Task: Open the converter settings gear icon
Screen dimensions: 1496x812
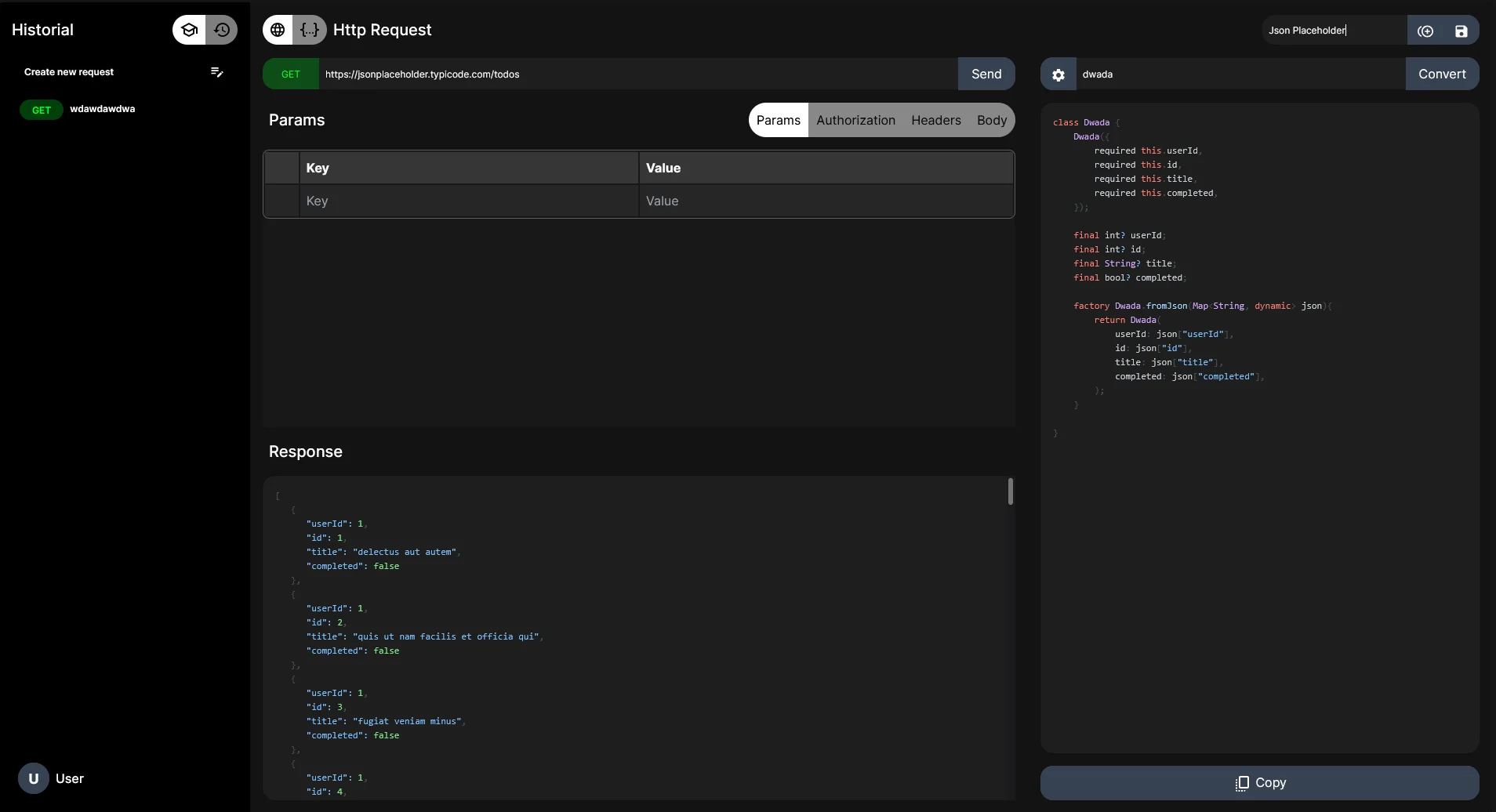Action: click(x=1058, y=74)
